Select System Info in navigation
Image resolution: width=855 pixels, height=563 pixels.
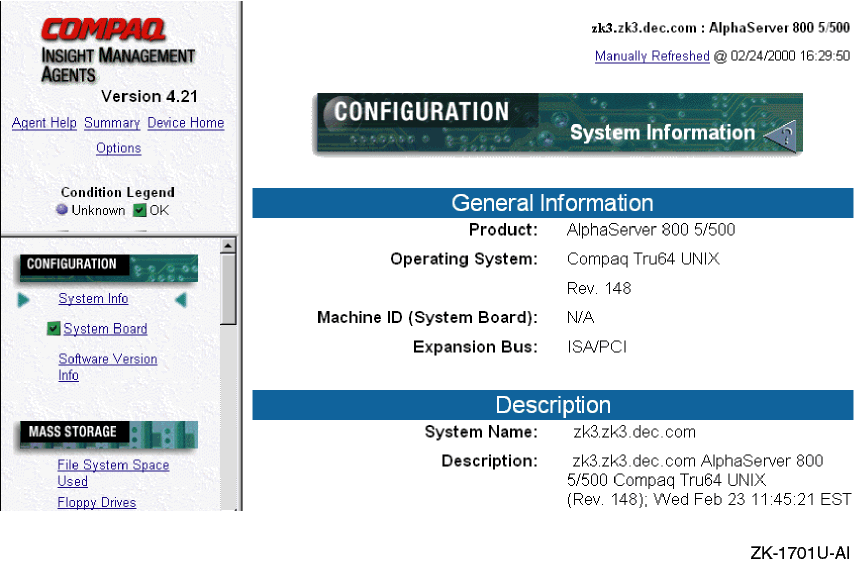(93, 299)
